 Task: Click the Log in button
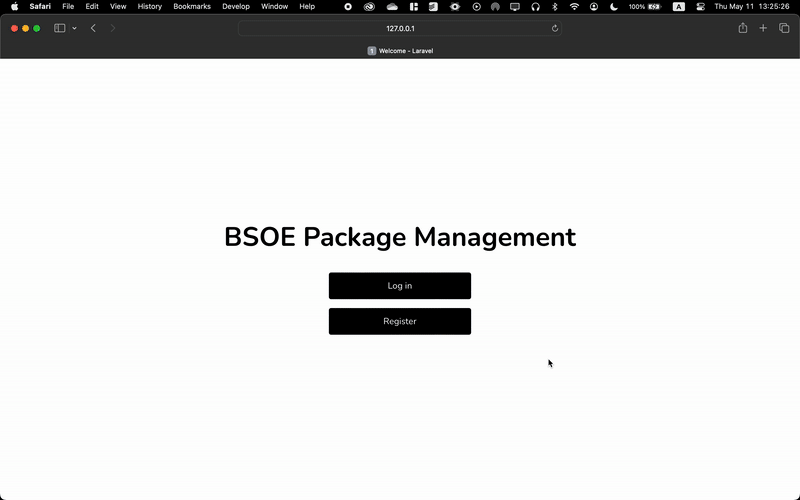(399, 286)
